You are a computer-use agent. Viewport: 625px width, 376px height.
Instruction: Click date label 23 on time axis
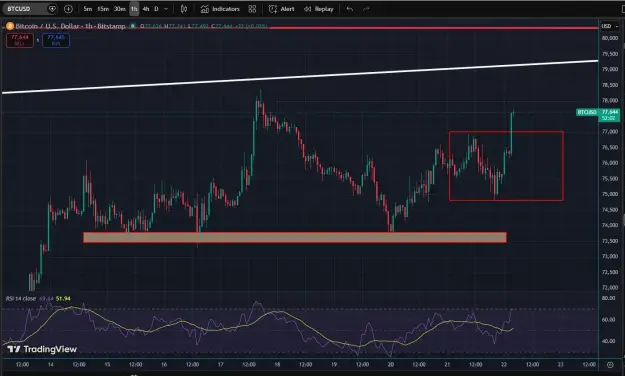[560, 364]
